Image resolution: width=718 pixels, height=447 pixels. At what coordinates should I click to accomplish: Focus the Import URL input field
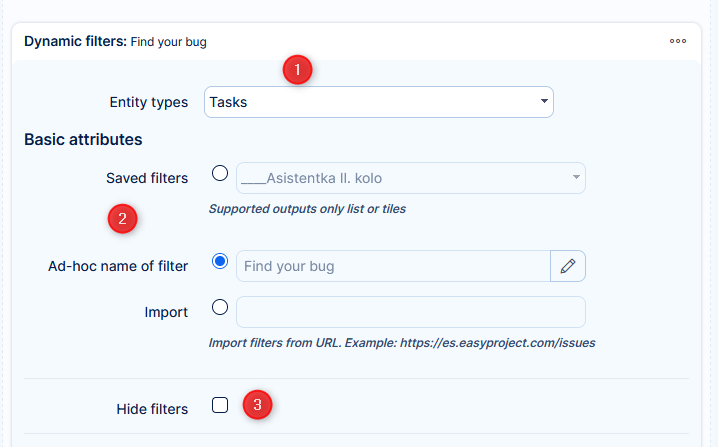pyautogui.click(x=410, y=312)
